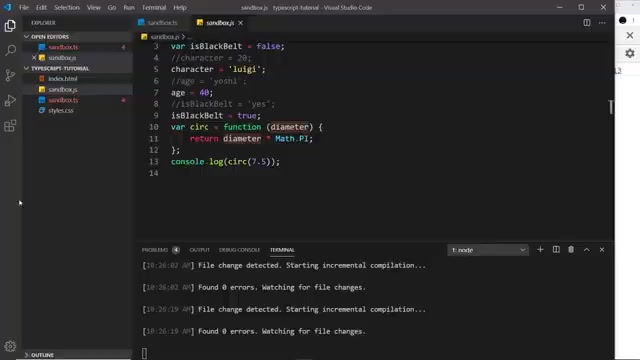640x360 pixels.
Task: Create a new terminal with plus icon
Action: pos(540,249)
